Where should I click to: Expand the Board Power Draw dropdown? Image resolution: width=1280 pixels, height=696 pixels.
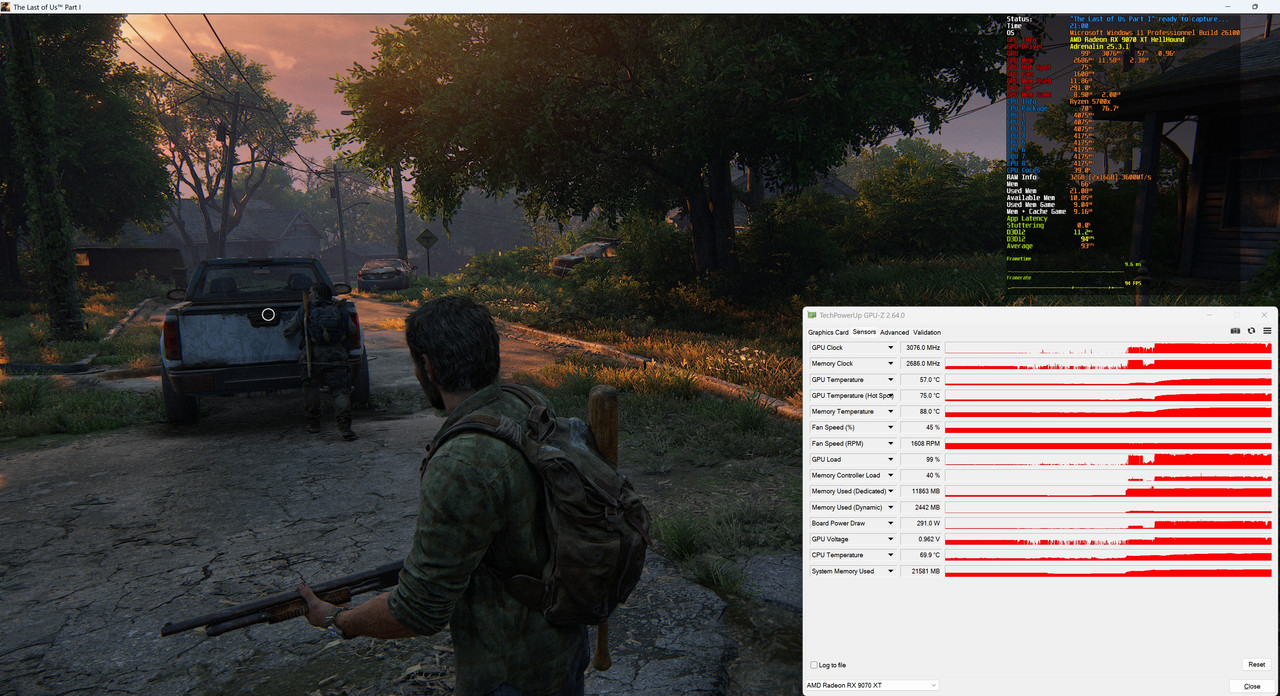[x=891, y=523]
